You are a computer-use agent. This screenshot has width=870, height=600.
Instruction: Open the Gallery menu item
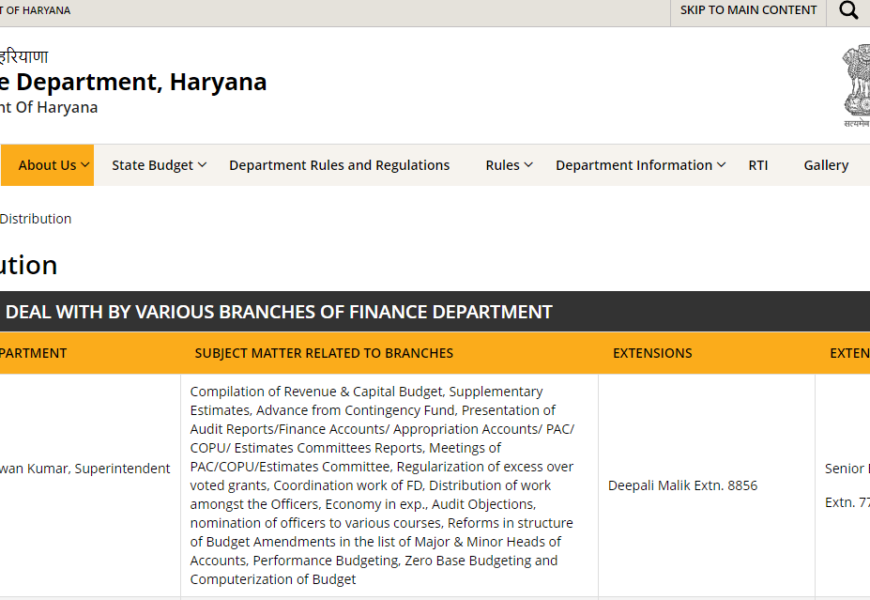[825, 165]
